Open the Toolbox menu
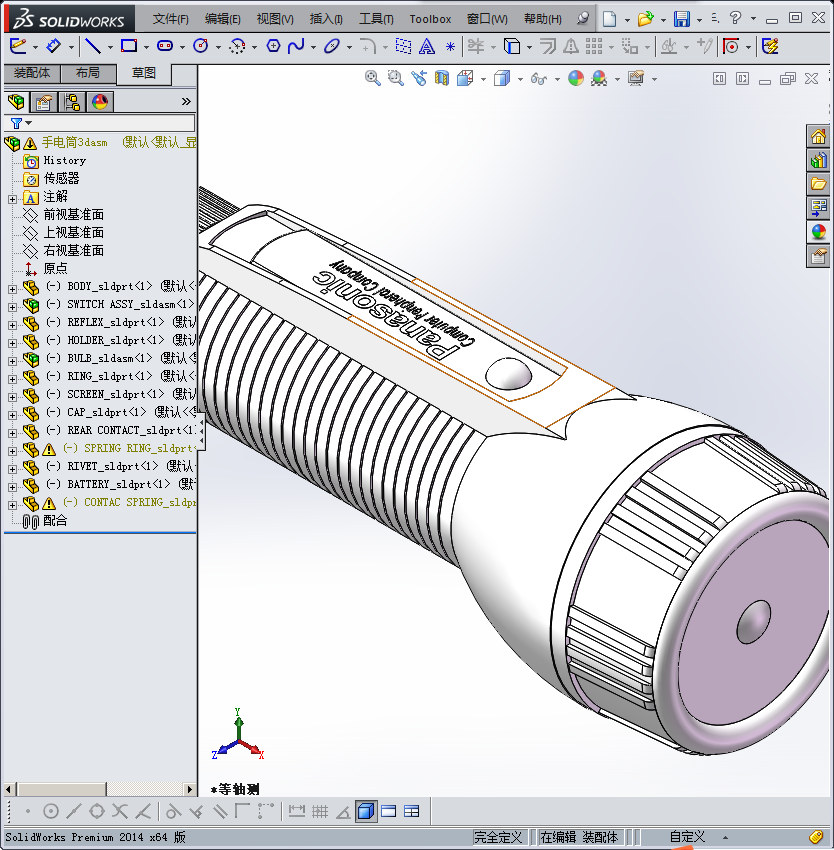Screen dimensions: 834x850 (x=430, y=19)
